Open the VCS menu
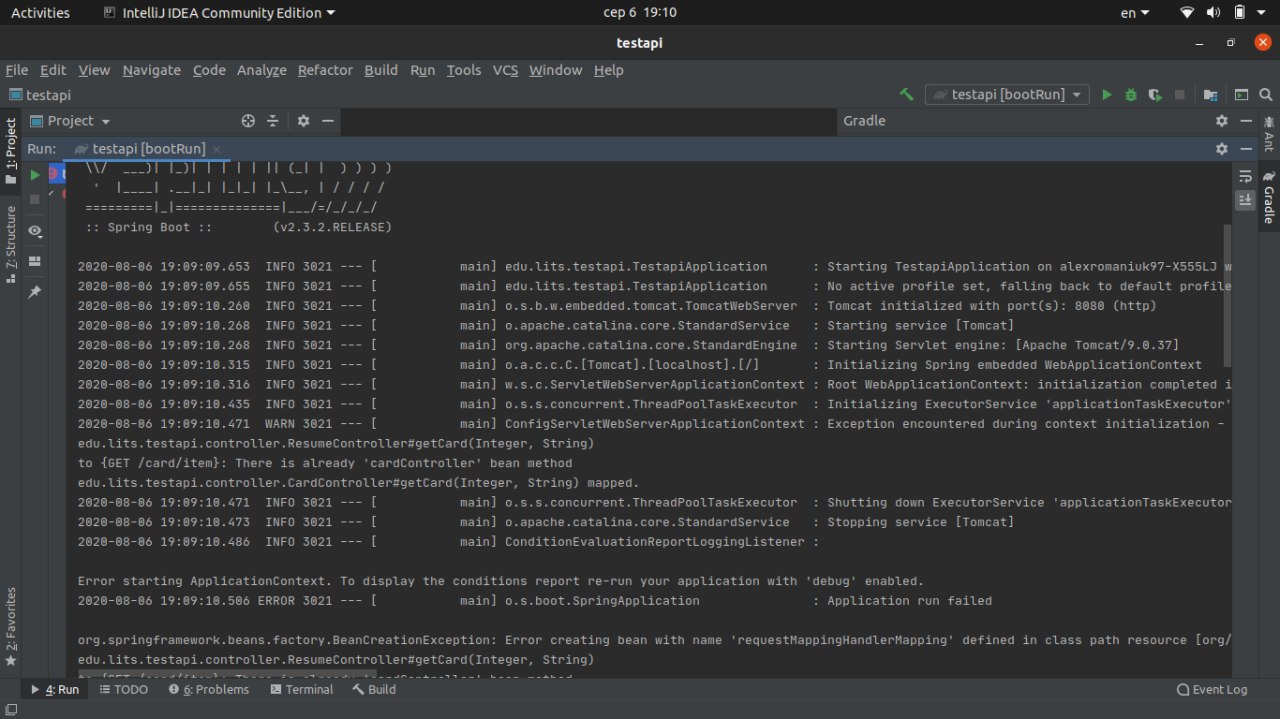The image size is (1280, 719). (x=505, y=70)
